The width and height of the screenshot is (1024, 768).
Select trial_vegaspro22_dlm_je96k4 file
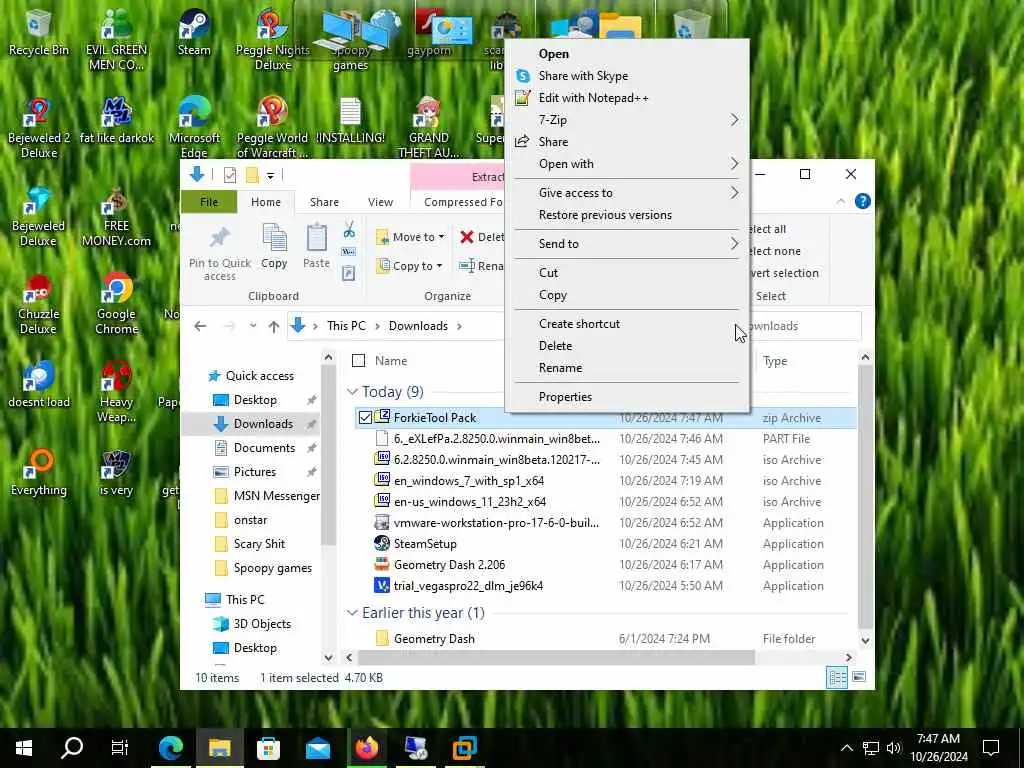[468, 586]
